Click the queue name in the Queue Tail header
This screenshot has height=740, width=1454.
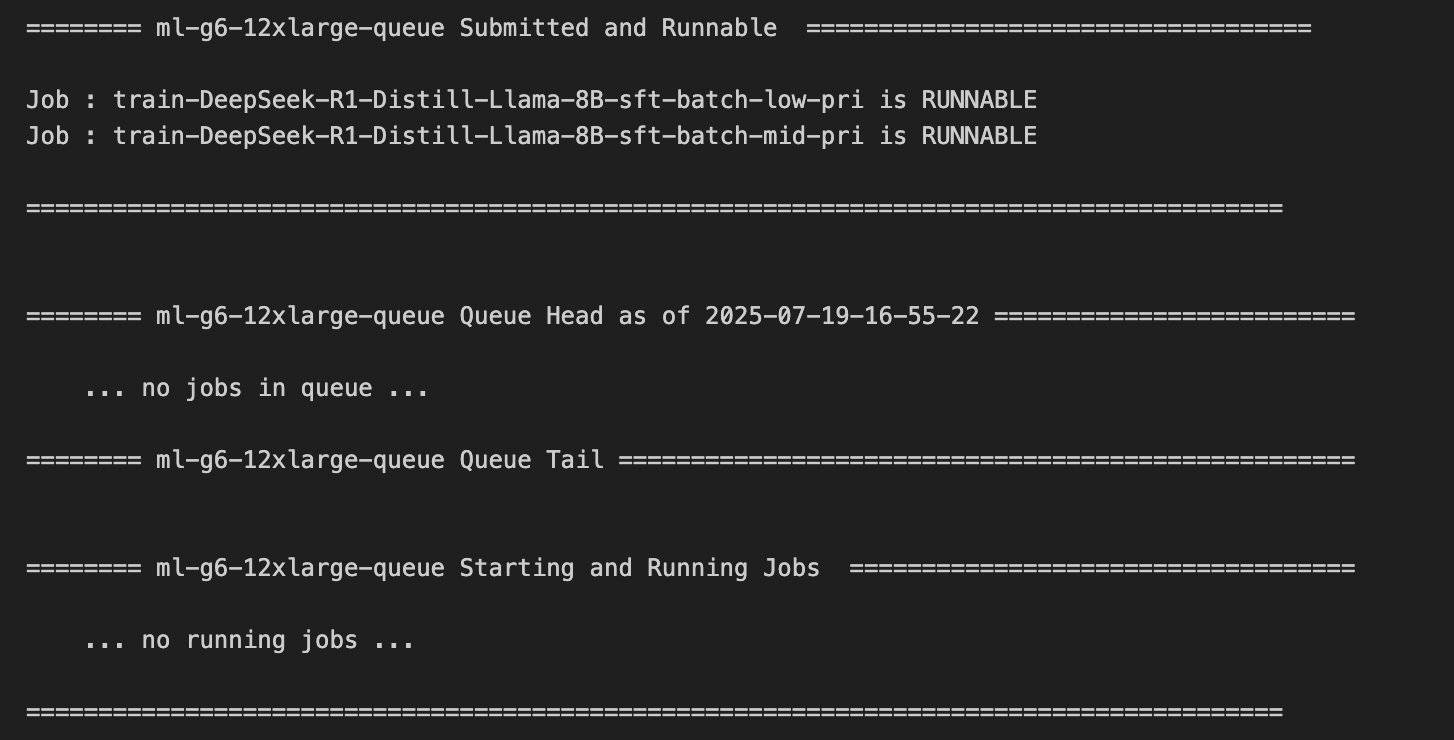tap(300, 460)
